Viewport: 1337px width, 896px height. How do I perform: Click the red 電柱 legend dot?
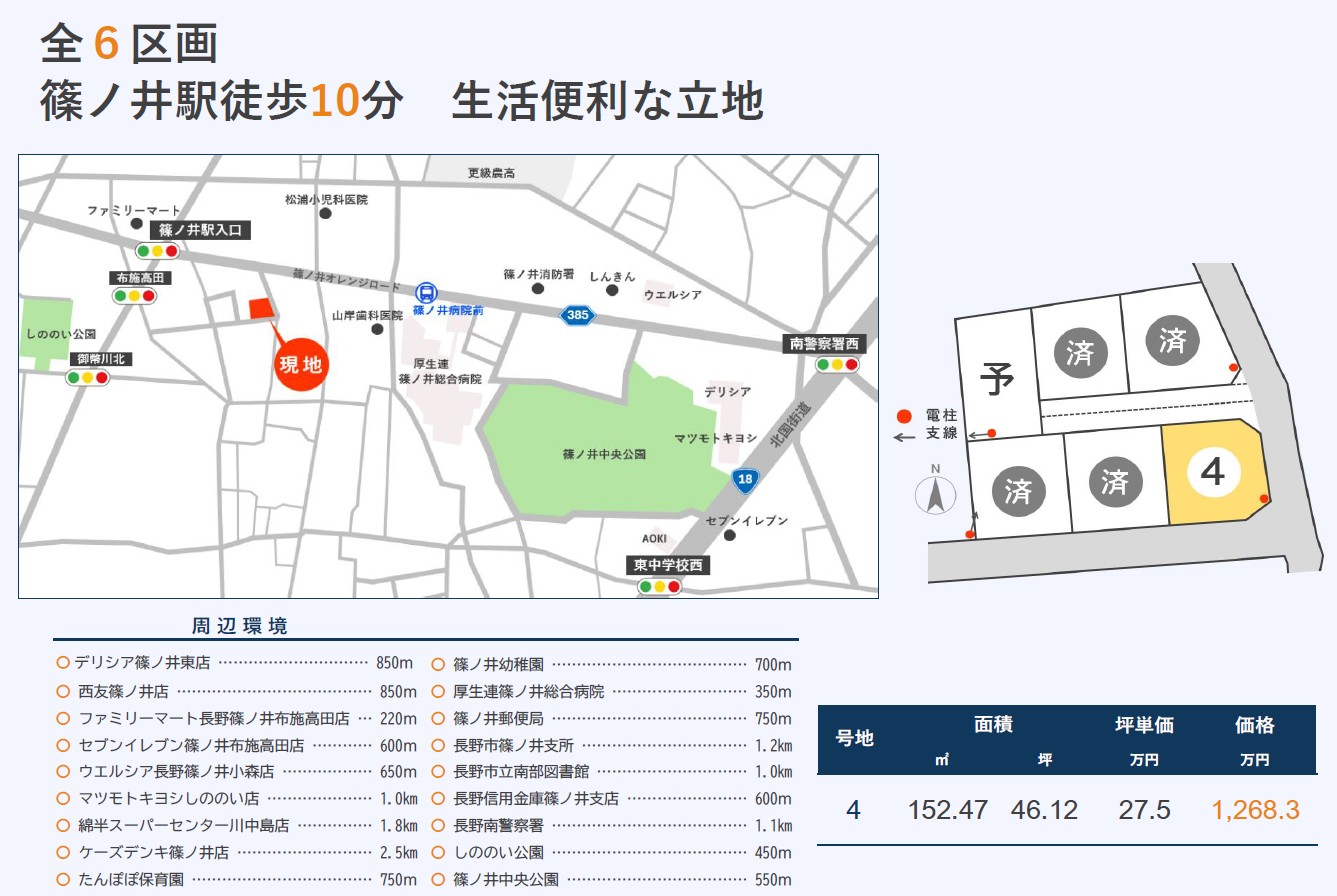point(905,416)
